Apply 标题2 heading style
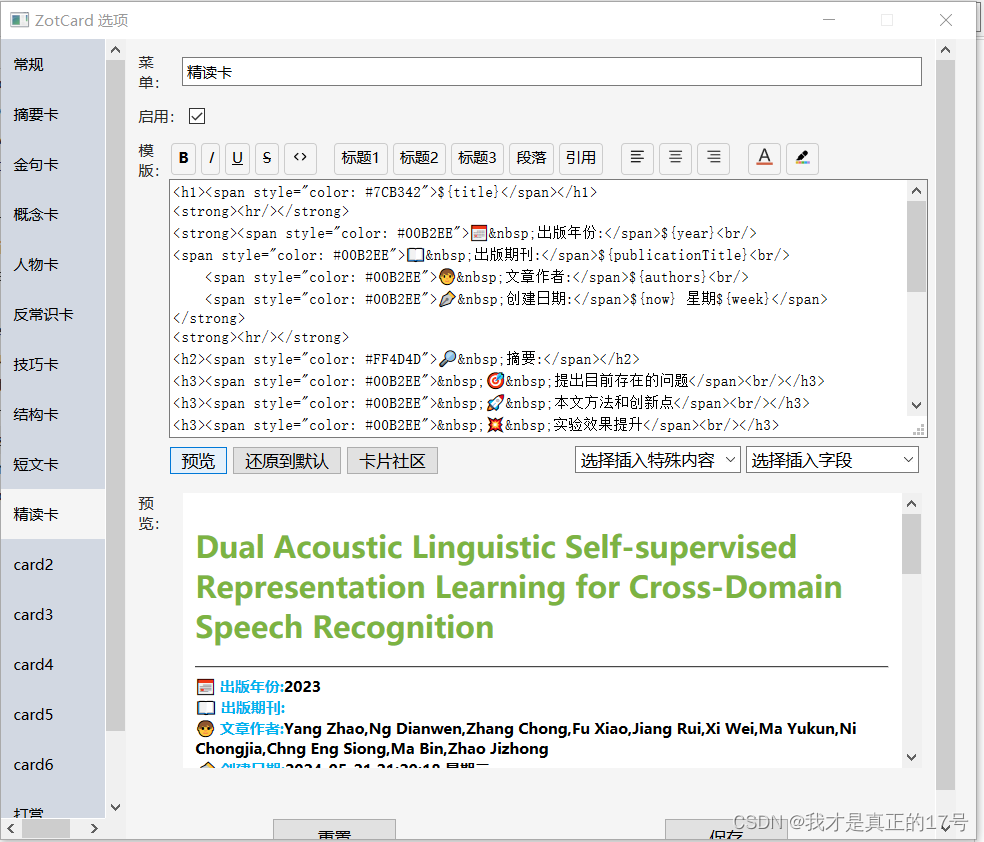 419,158
